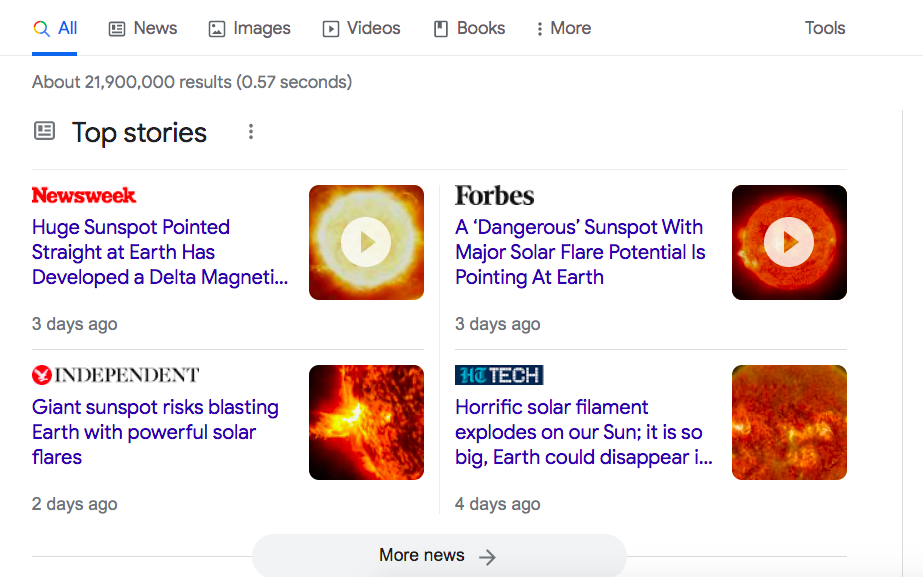Open the HT Tech sun surface thumbnail
The width and height of the screenshot is (923, 577).
click(789, 422)
